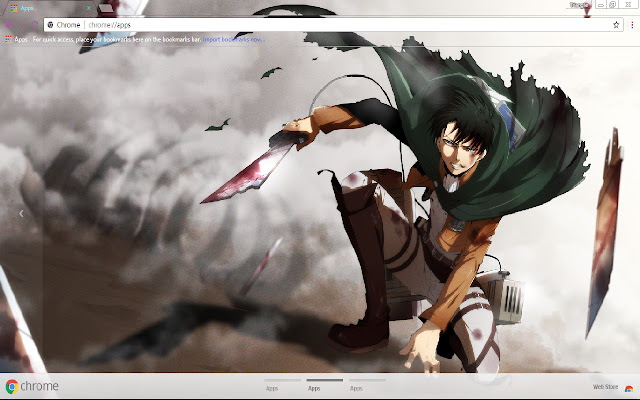This screenshot has height=400, width=640.
Task: Switch to the middle active Apps page indicator
Action: pos(324,385)
